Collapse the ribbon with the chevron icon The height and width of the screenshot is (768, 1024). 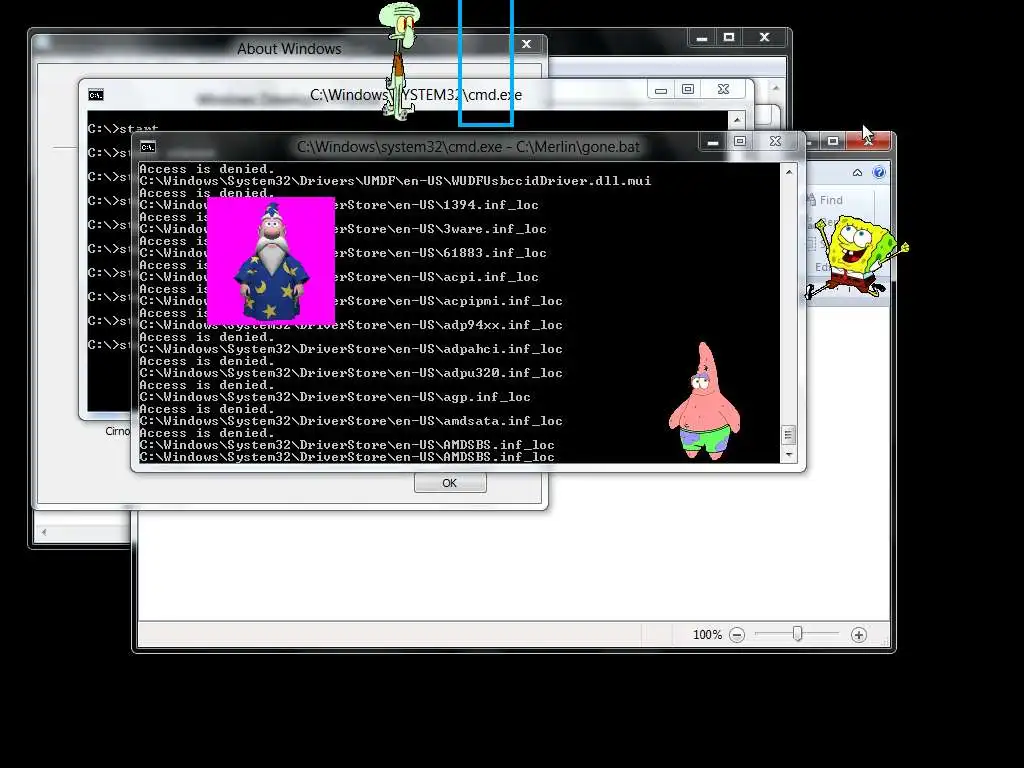click(x=857, y=173)
